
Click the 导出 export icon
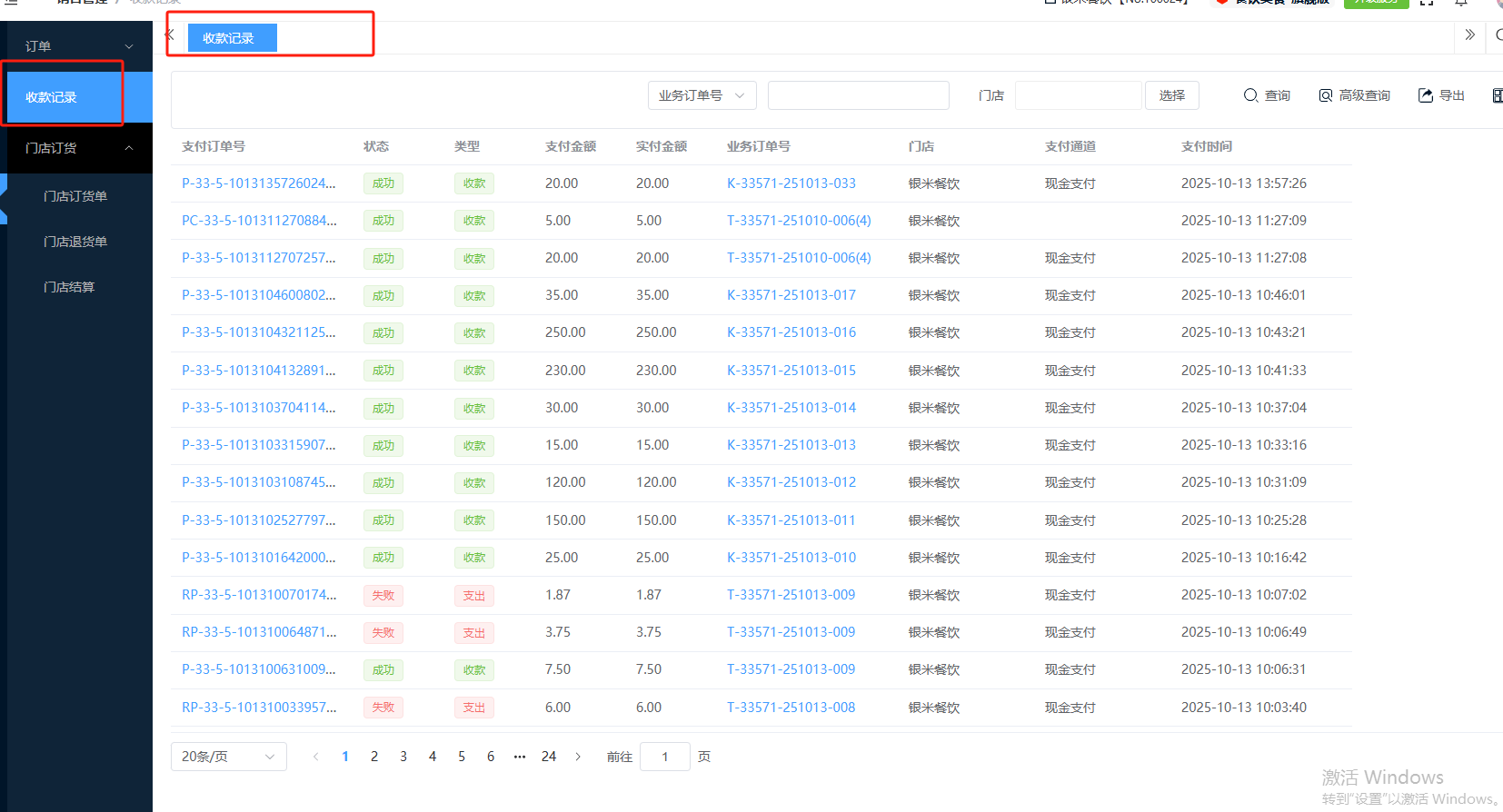(1440, 95)
